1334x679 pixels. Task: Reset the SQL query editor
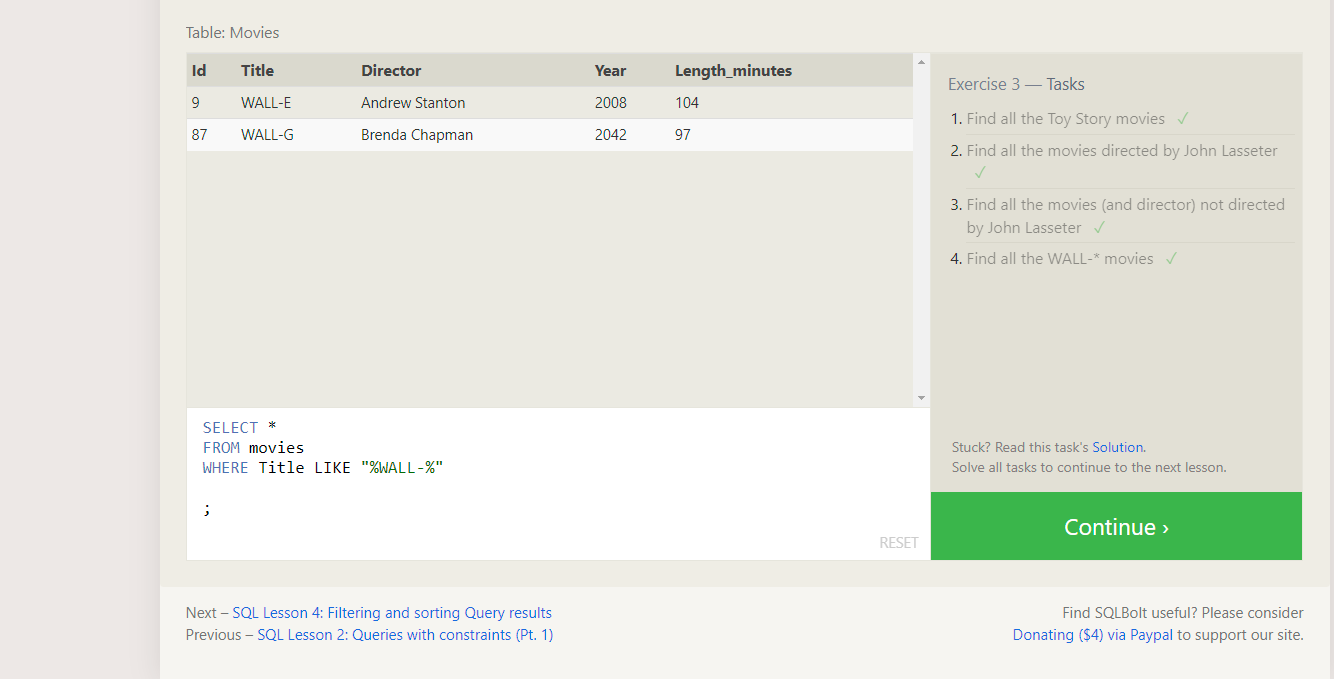click(898, 542)
